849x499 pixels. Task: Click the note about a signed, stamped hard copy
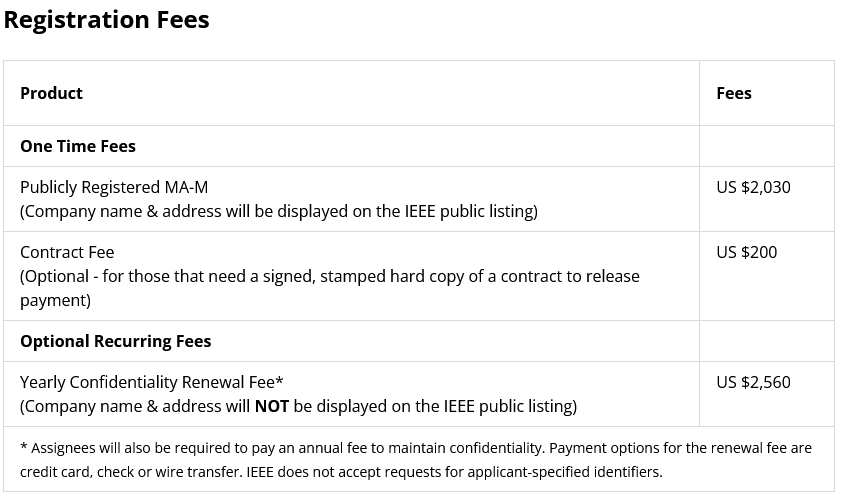click(330, 276)
